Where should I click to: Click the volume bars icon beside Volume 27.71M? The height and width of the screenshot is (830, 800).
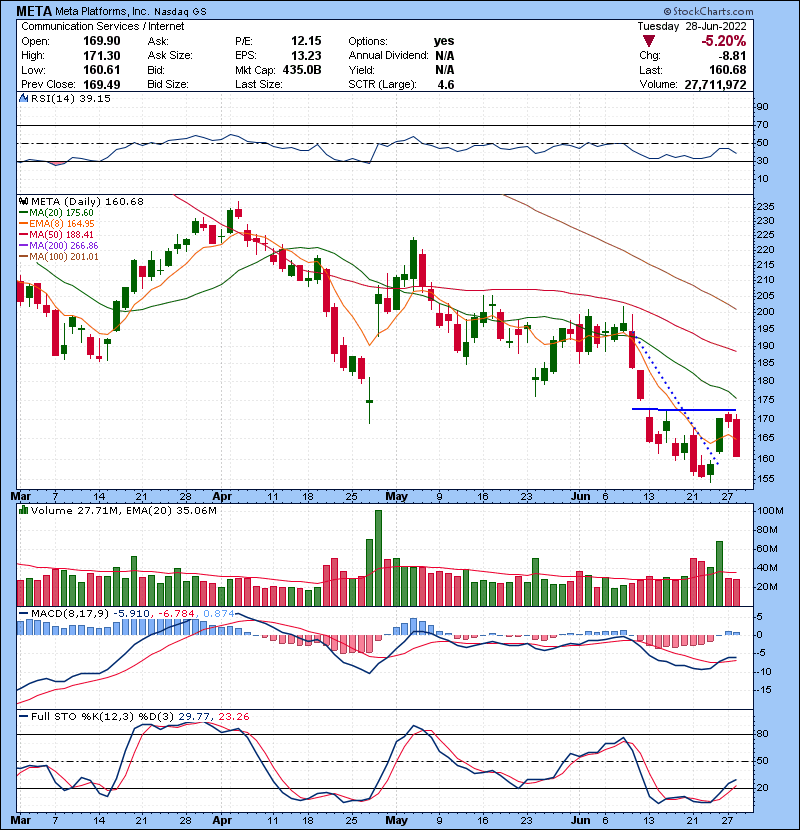click(x=23, y=510)
